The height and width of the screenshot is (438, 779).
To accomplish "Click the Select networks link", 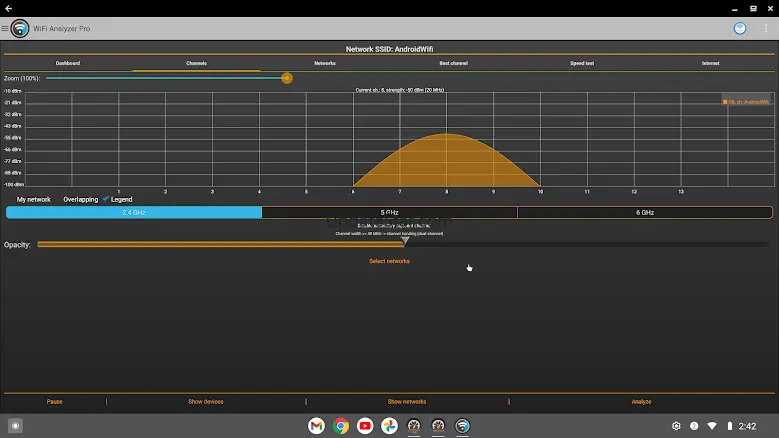I will tap(389, 261).
